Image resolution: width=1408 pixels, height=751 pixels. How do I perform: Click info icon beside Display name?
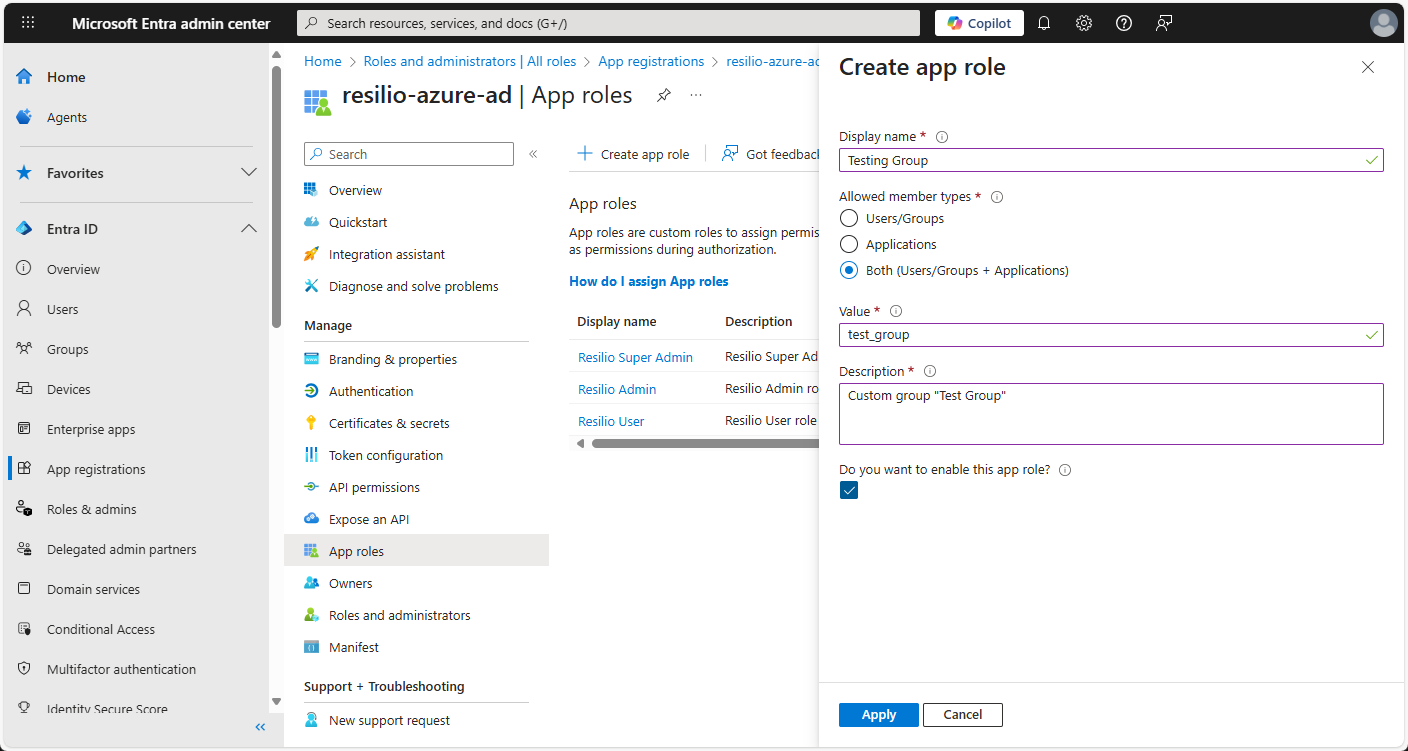tap(942, 137)
